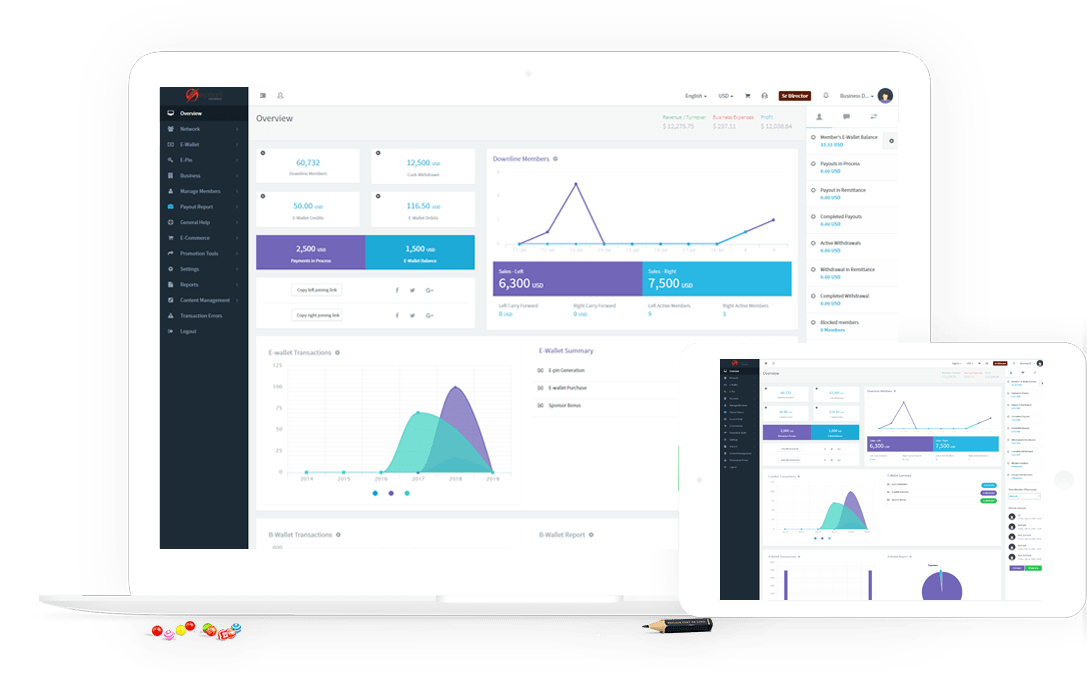1087x673 pixels.
Task: Click the gear icon on E-Wallet Credits card
Action: coord(263,196)
